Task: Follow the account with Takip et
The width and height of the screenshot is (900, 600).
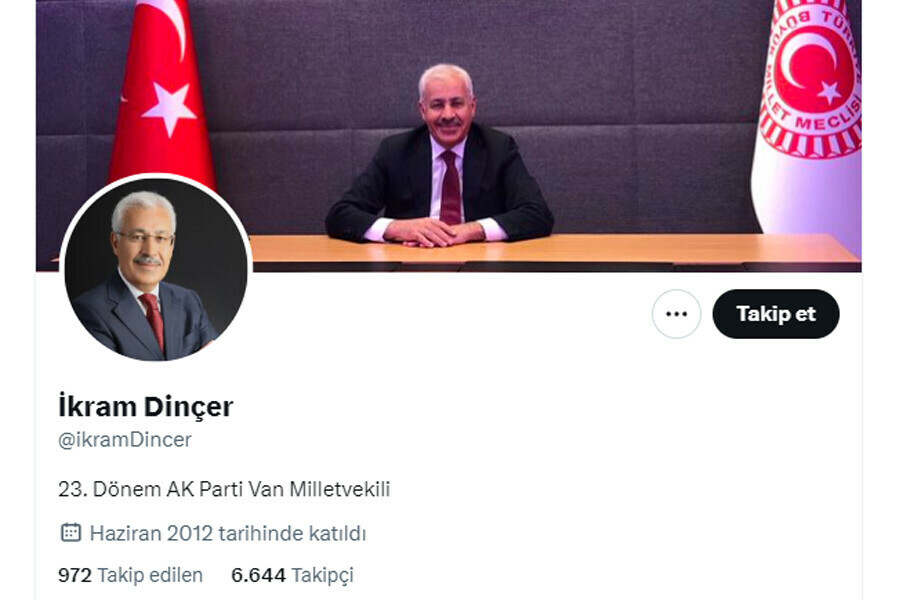Action: 775,314
